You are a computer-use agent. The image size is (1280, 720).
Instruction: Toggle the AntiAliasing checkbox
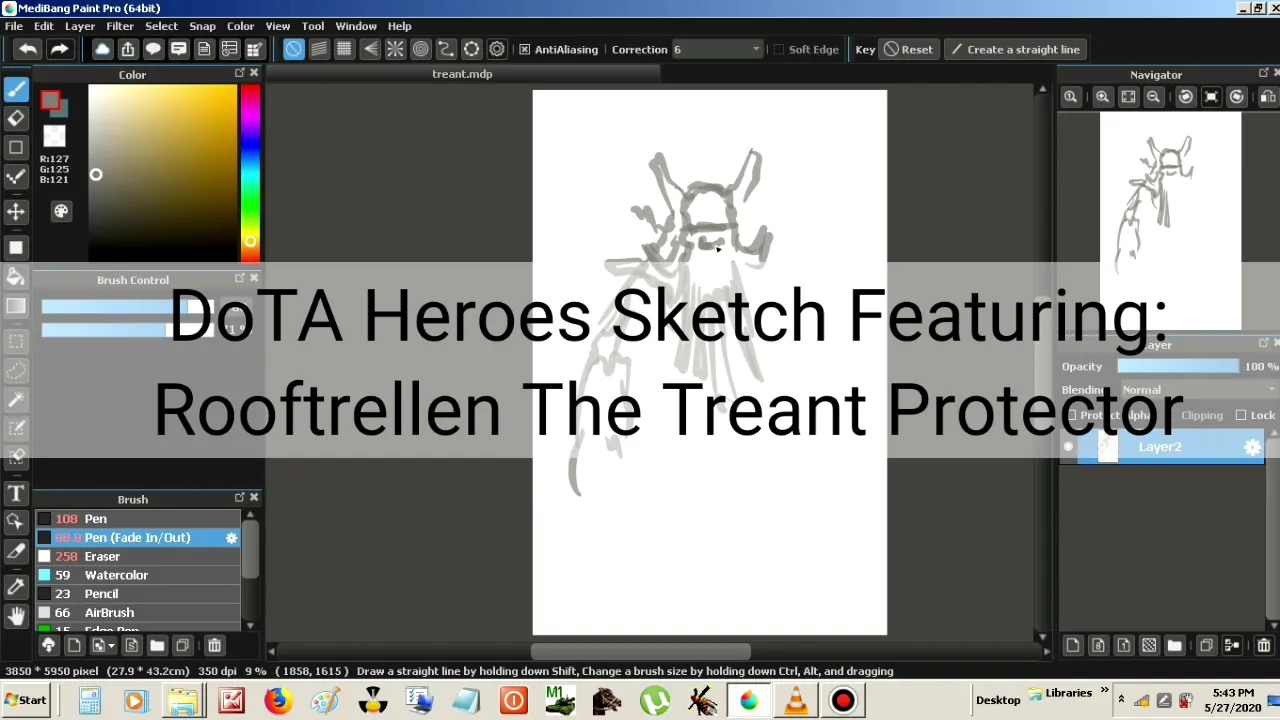coord(524,49)
